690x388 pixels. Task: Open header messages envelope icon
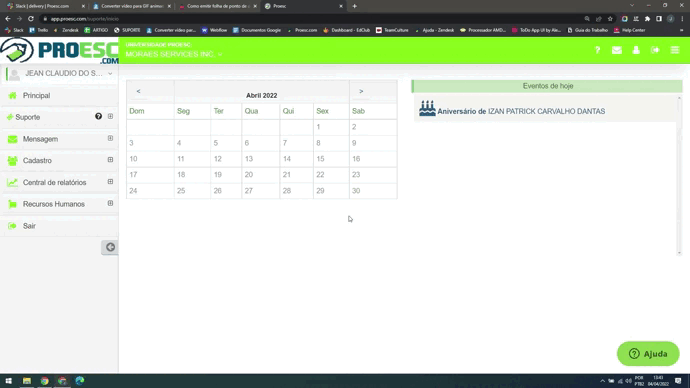[617, 50]
